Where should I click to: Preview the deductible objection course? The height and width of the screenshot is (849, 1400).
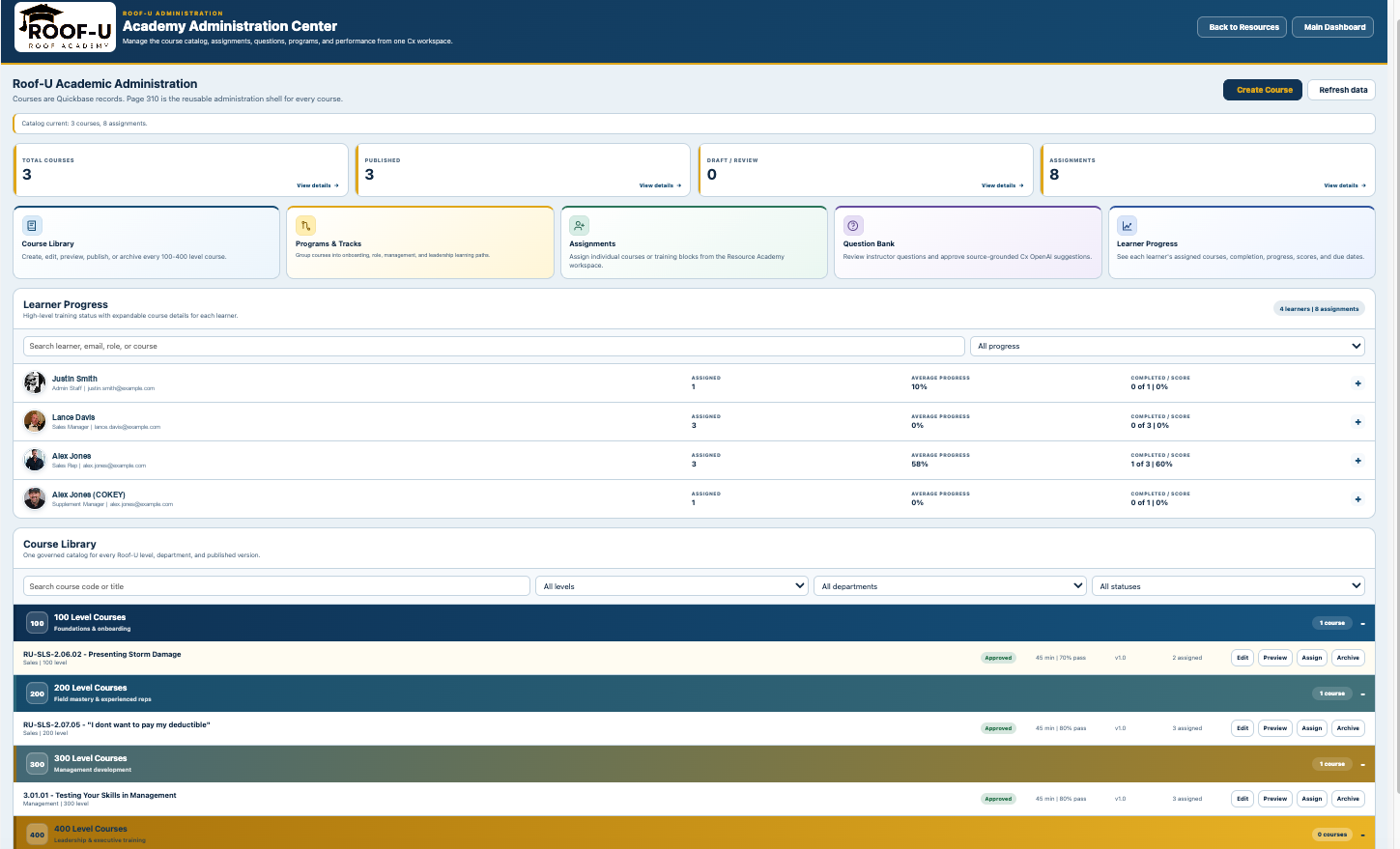pos(1275,728)
